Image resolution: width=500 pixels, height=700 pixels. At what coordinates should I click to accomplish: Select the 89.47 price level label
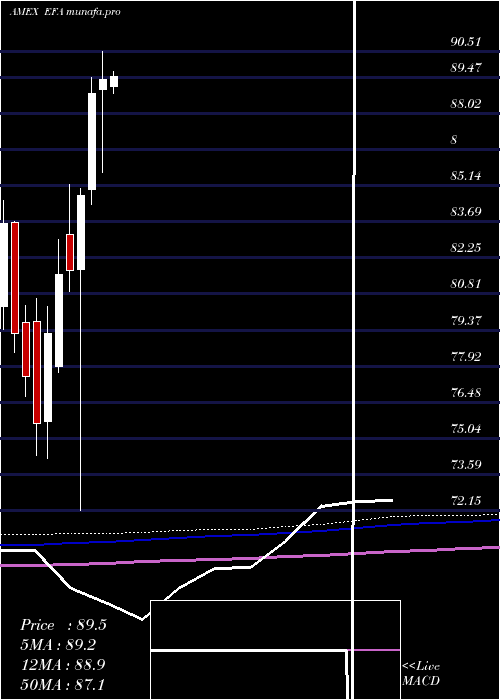point(466,68)
